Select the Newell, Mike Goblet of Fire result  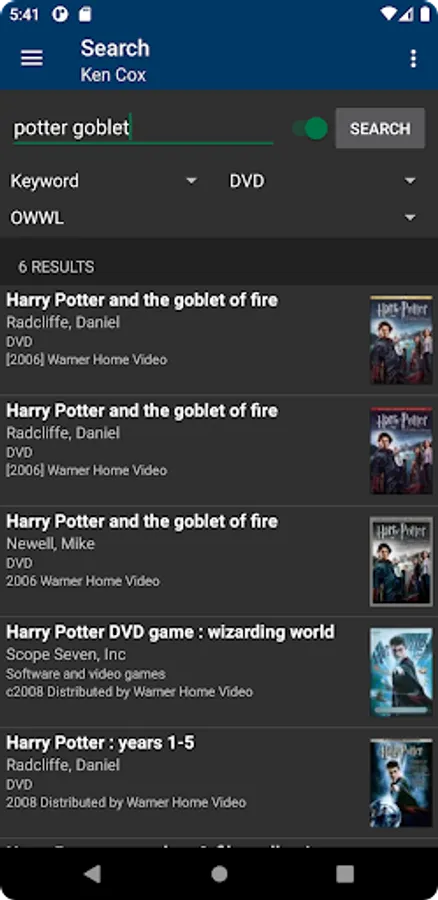tap(219, 561)
